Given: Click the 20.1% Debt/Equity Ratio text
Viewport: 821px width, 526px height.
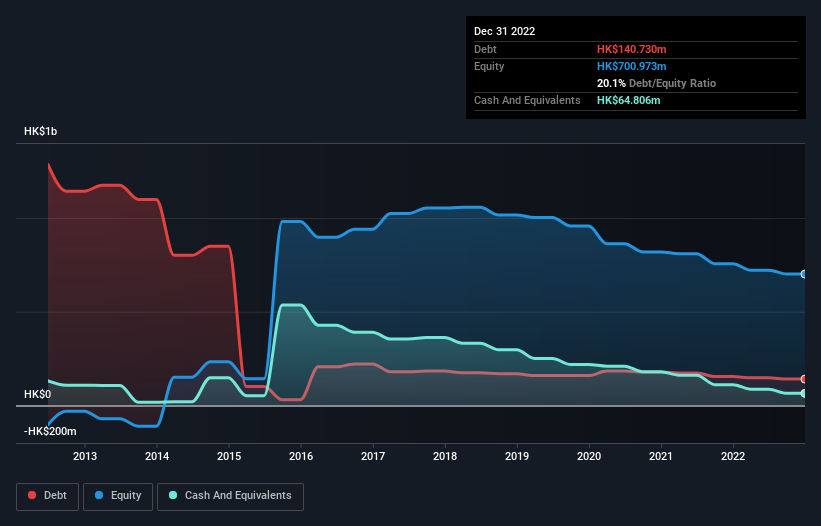Looking at the screenshot, I should (656, 83).
